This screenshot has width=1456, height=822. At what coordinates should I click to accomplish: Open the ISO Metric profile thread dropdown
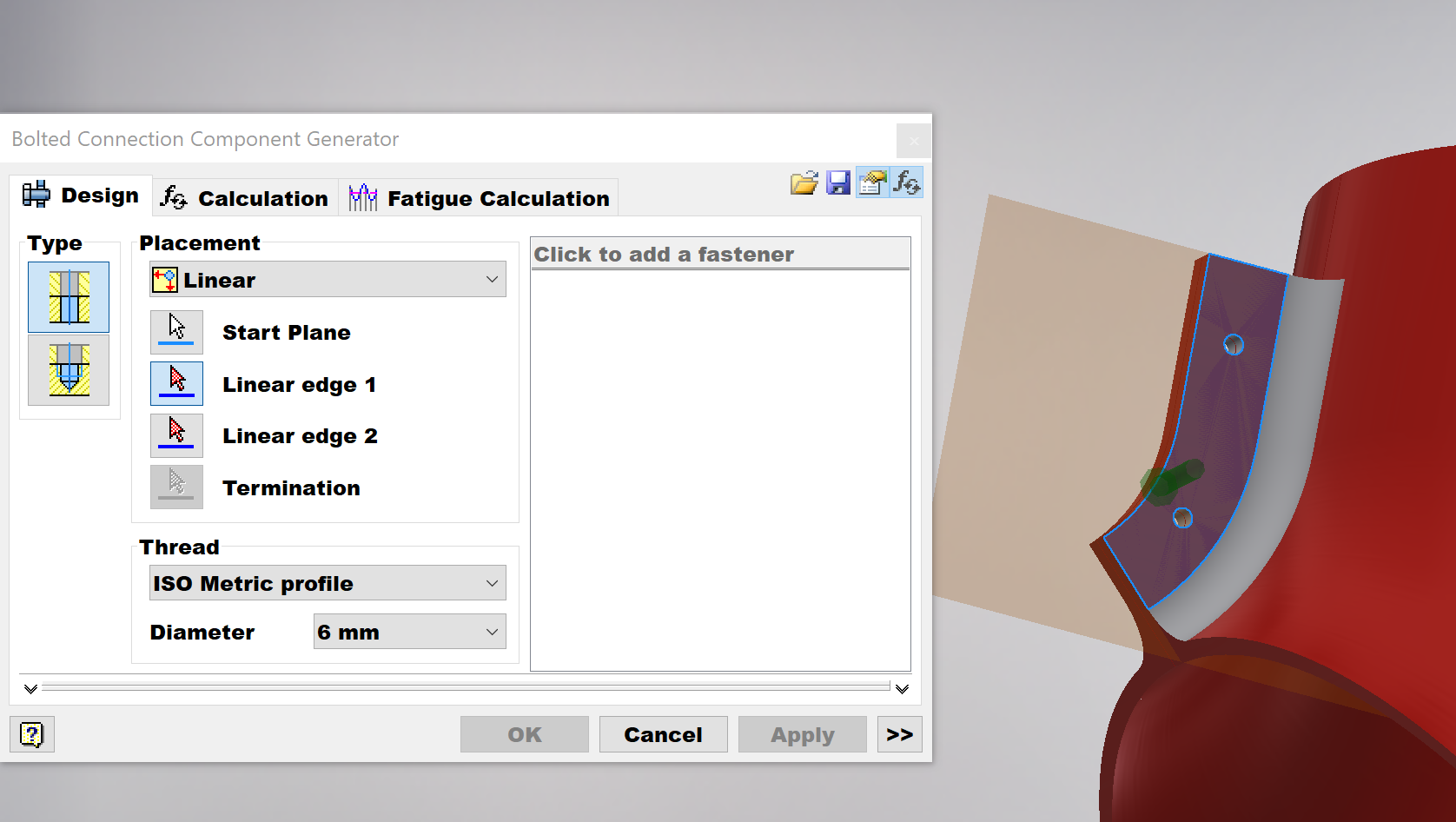tap(327, 582)
